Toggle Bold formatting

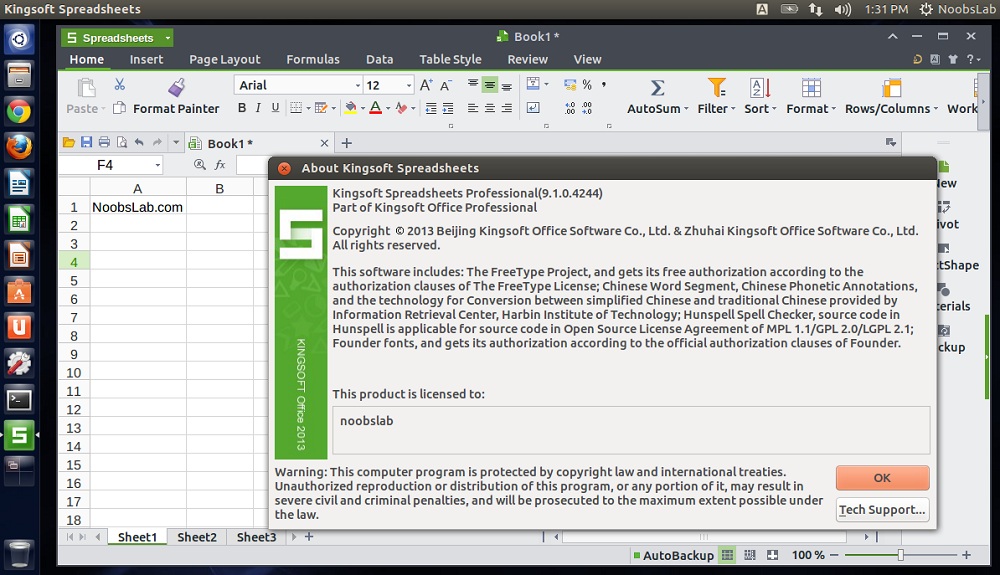tap(242, 108)
